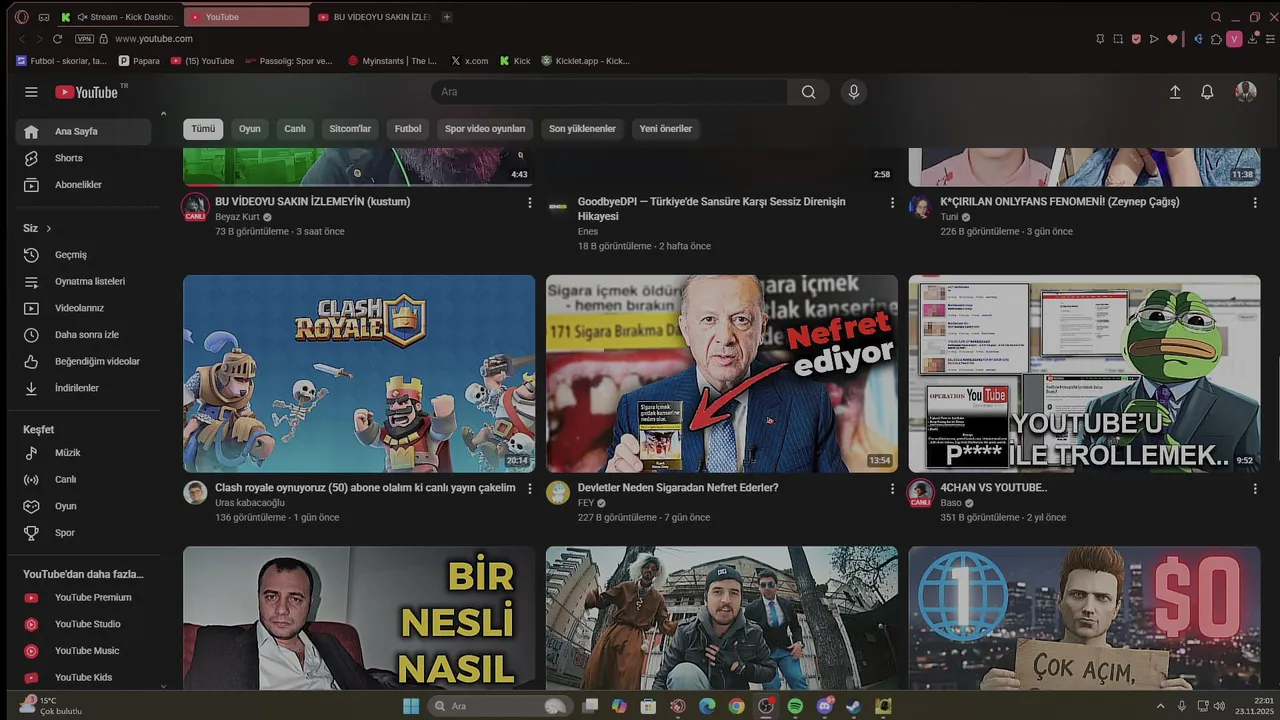Screen dimensions: 1280x720
Task: Click Beyaz Kurt channel avatar
Action: click(195, 207)
